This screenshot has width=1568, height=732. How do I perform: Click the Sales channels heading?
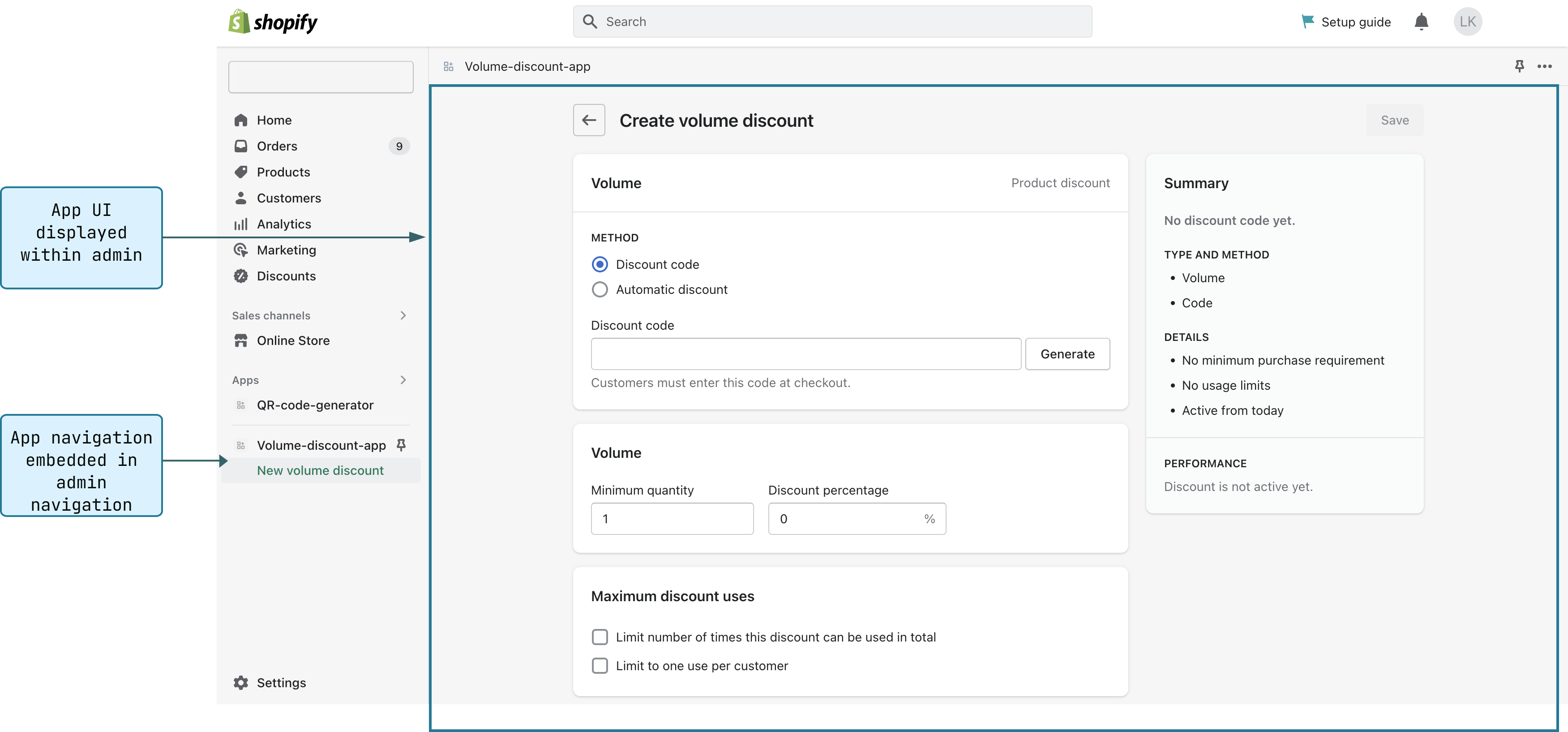coord(271,315)
